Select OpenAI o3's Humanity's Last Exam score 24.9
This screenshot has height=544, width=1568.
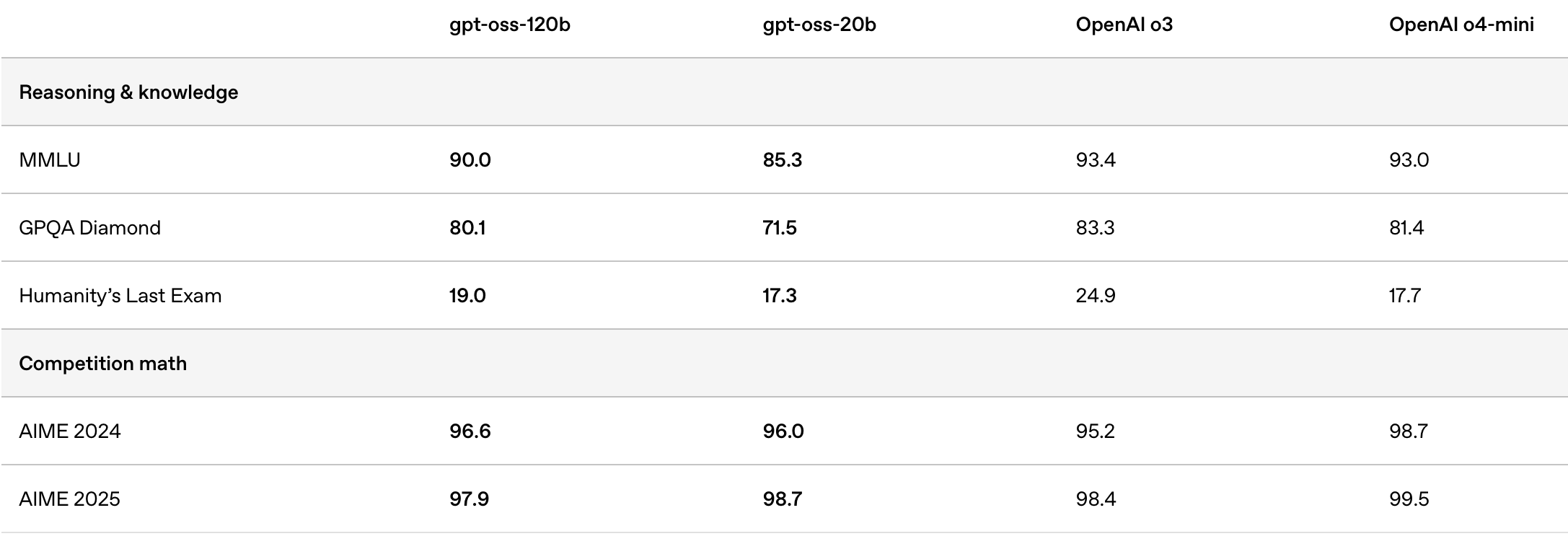(1095, 296)
